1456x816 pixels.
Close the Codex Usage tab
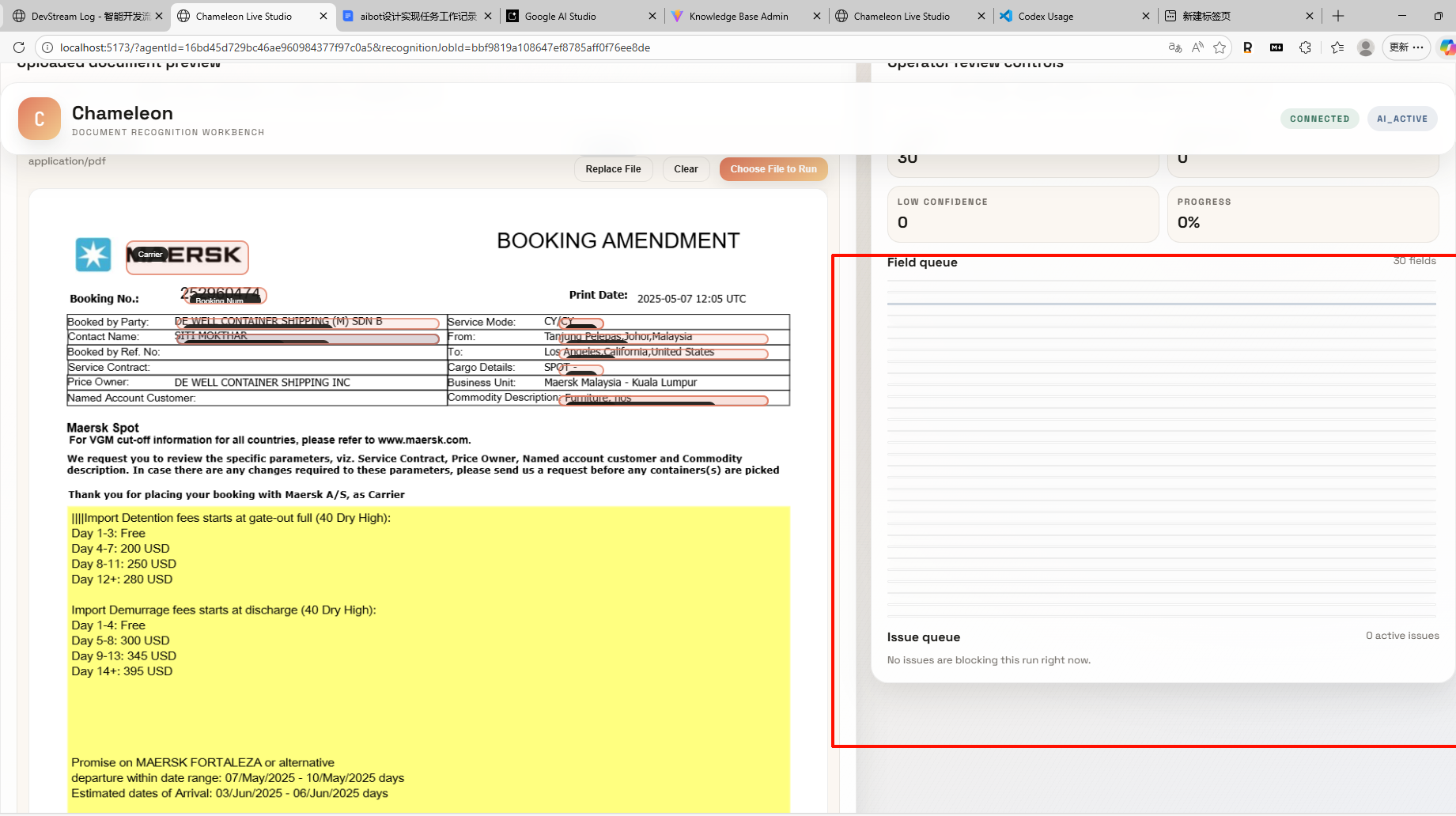pyautogui.click(x=1146, y=16)
